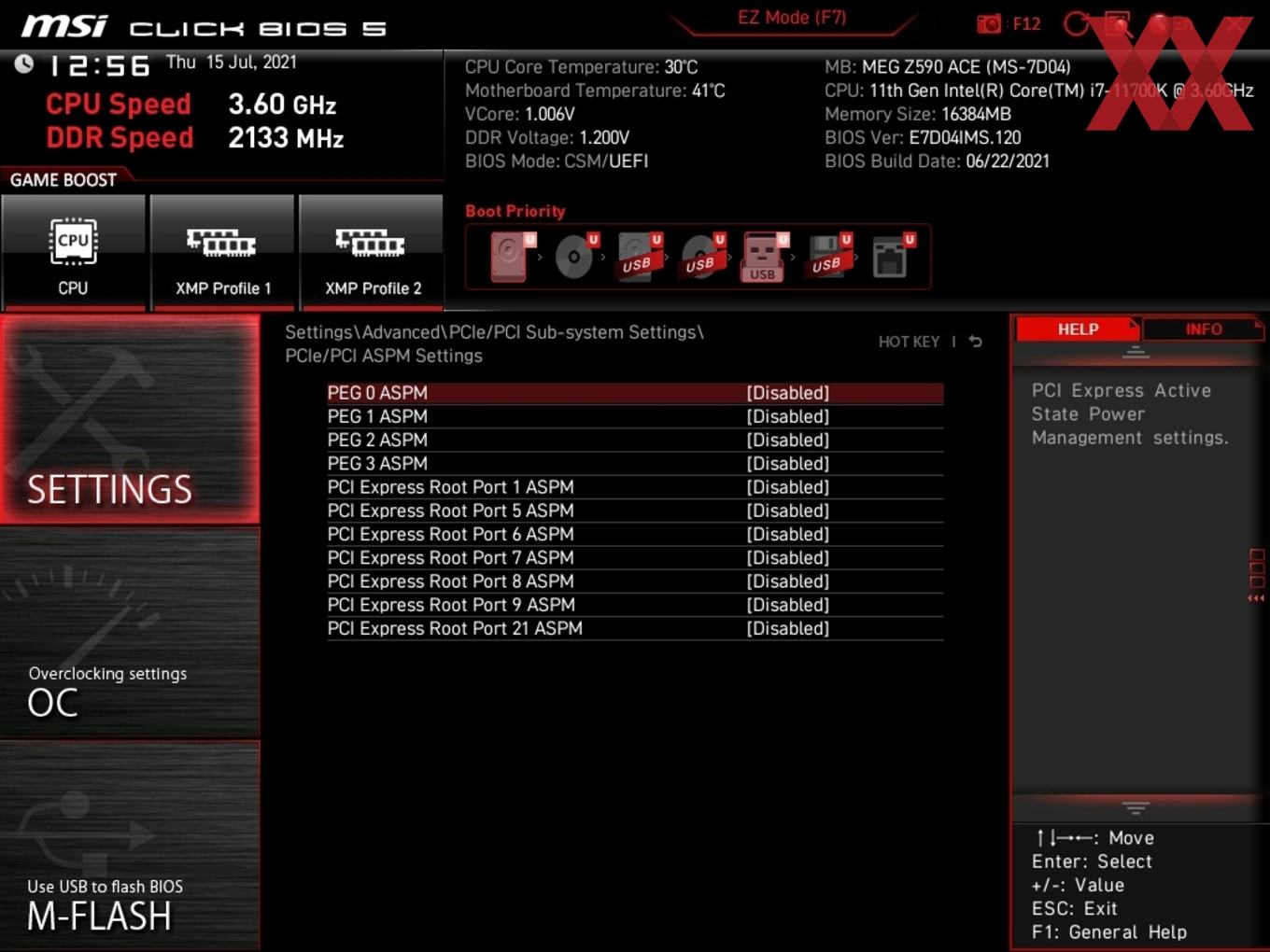
Task: Select the hard disk boot device icon
Action: coord(512,257)
